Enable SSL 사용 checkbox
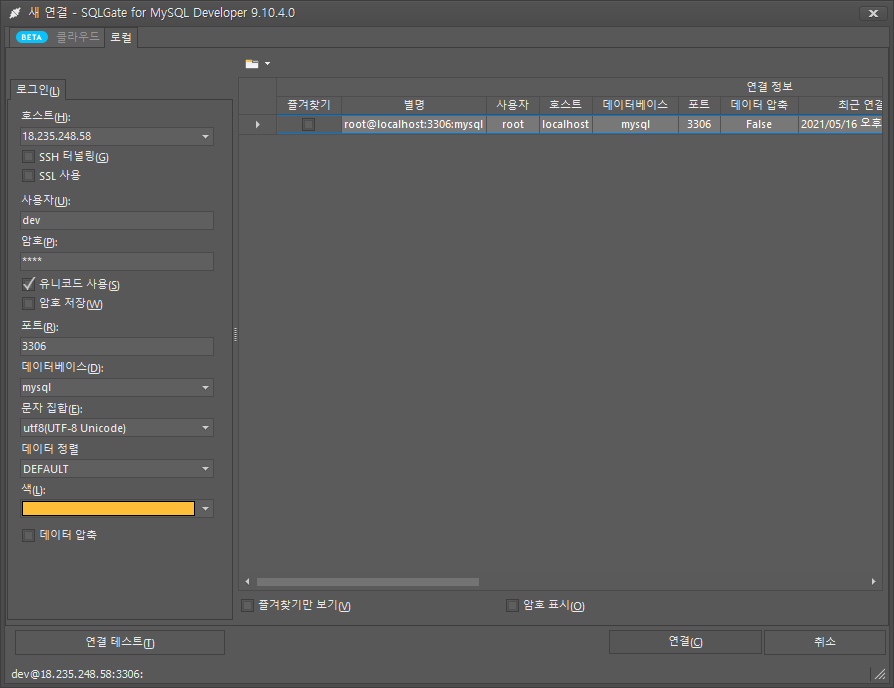This screenshot has height=688, width=894. 29,176
